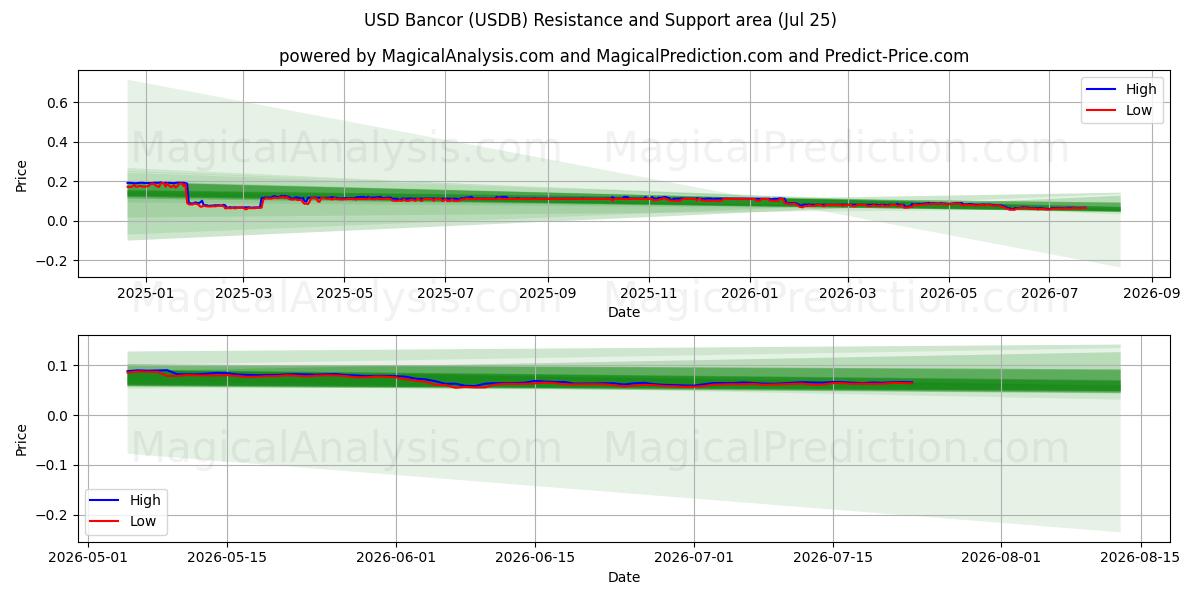Click the 'Date' axis label under the top chart
1200x600 pixels.
coord(624,313)
